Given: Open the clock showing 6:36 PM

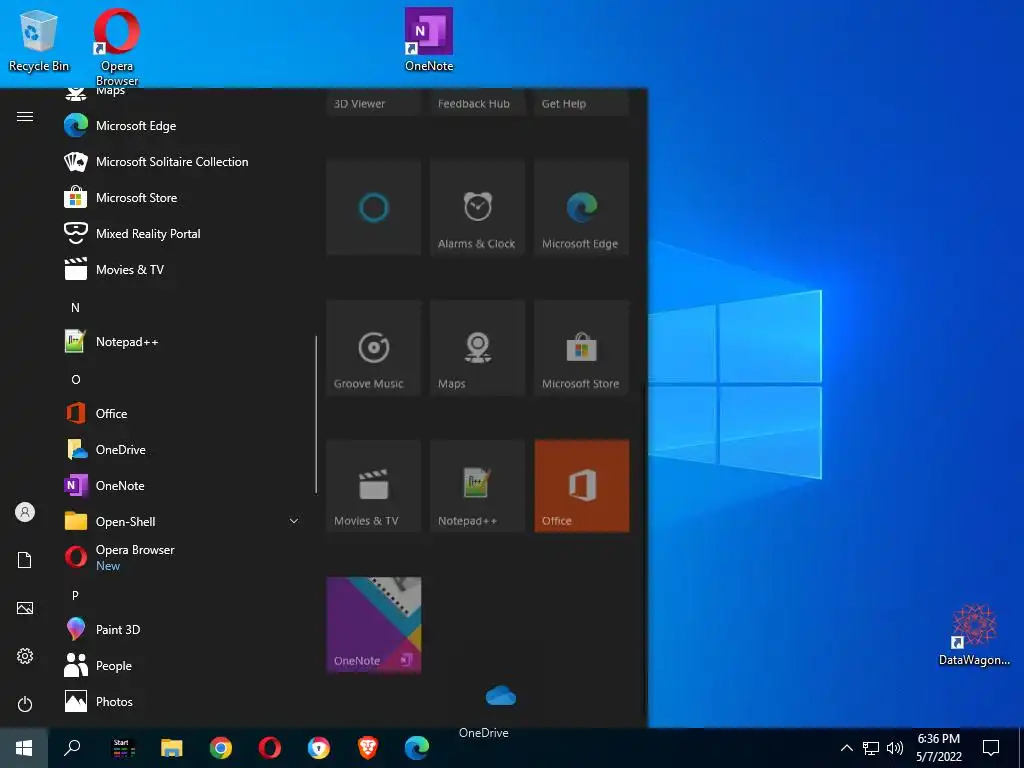Looking at the screenshot, I should [x=938, y=748].
